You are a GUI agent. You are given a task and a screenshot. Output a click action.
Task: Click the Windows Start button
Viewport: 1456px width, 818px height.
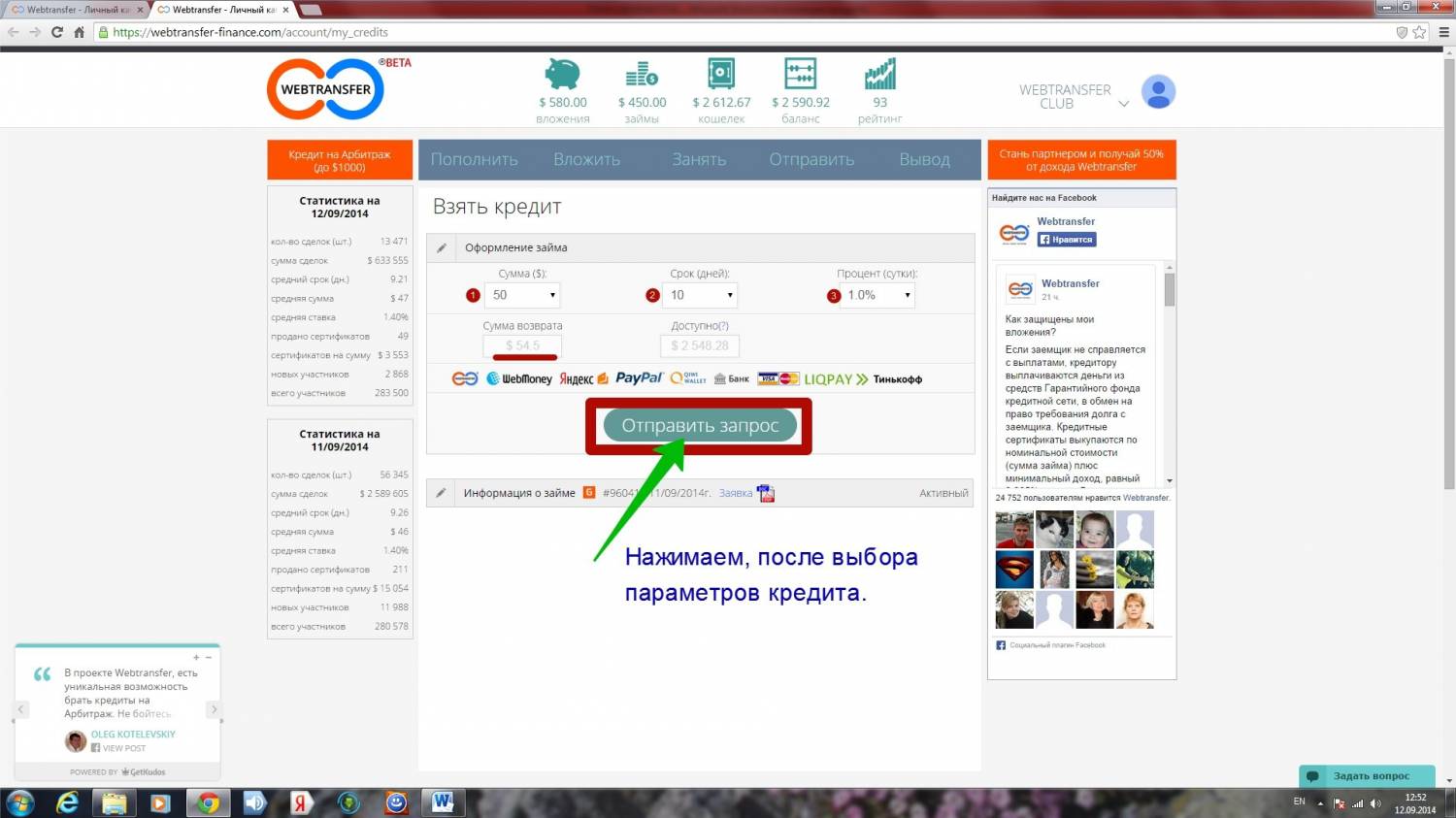20,802
